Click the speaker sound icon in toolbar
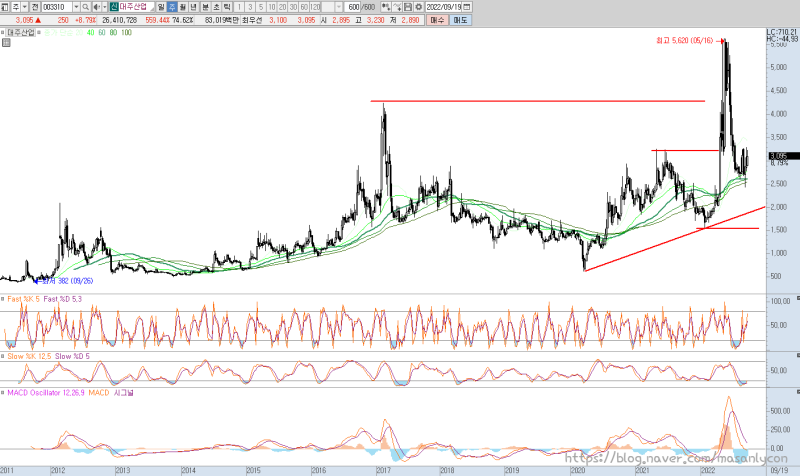The width and height of the screenshot is (800, 476). [96, 7]
